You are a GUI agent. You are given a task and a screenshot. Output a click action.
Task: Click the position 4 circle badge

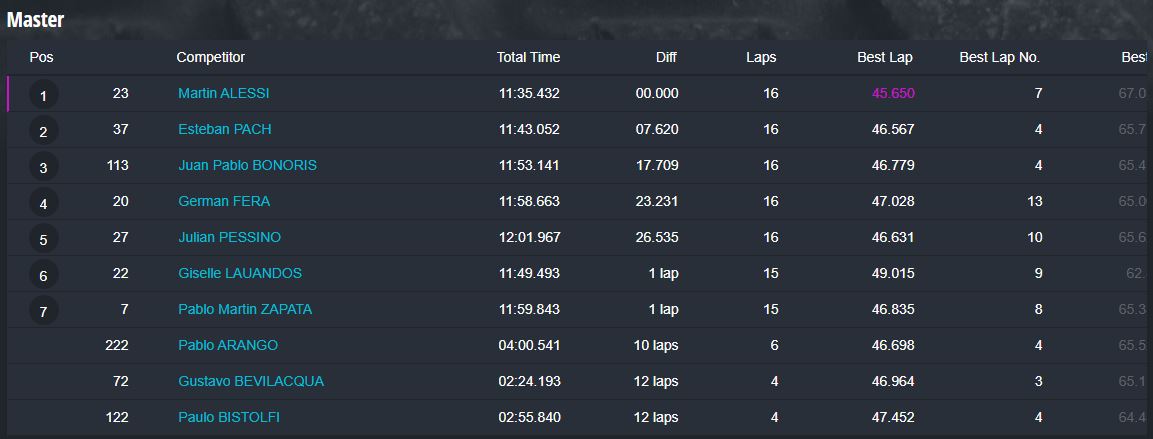pos(43,204)
